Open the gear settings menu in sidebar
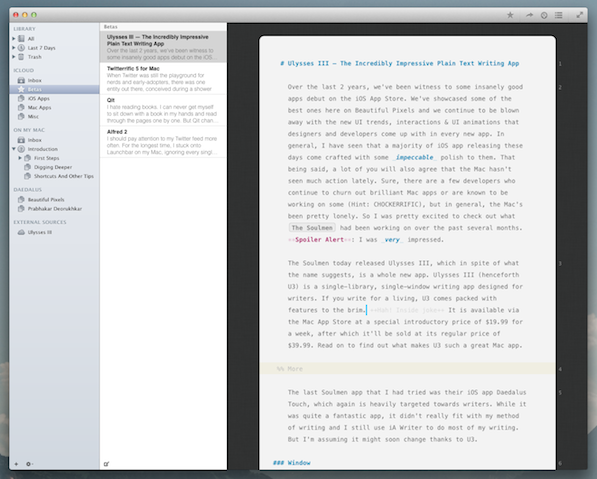The height and width of the screenshot is (479, 597). (x=29, y=464)
